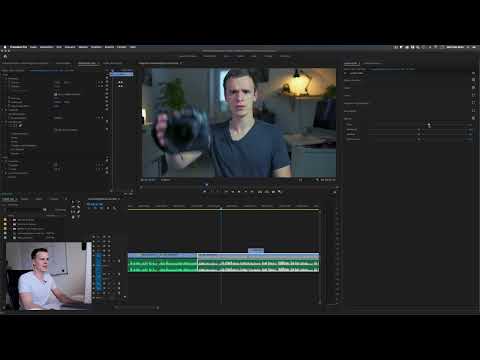480x360 pixels.
Task: Open the Clip menu
Action: click(x=59, y=47)
